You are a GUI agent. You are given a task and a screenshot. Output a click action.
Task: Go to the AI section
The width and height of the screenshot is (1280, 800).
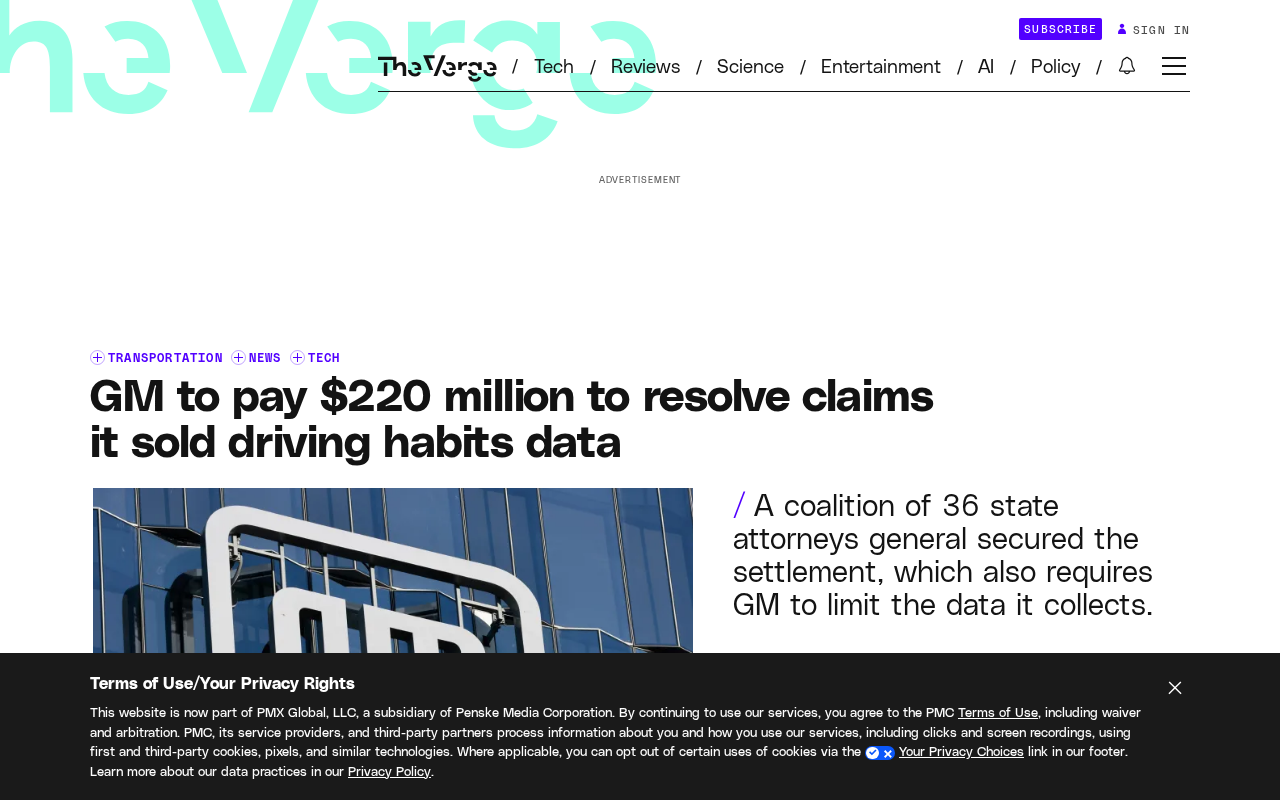click(x=986, y=67)
